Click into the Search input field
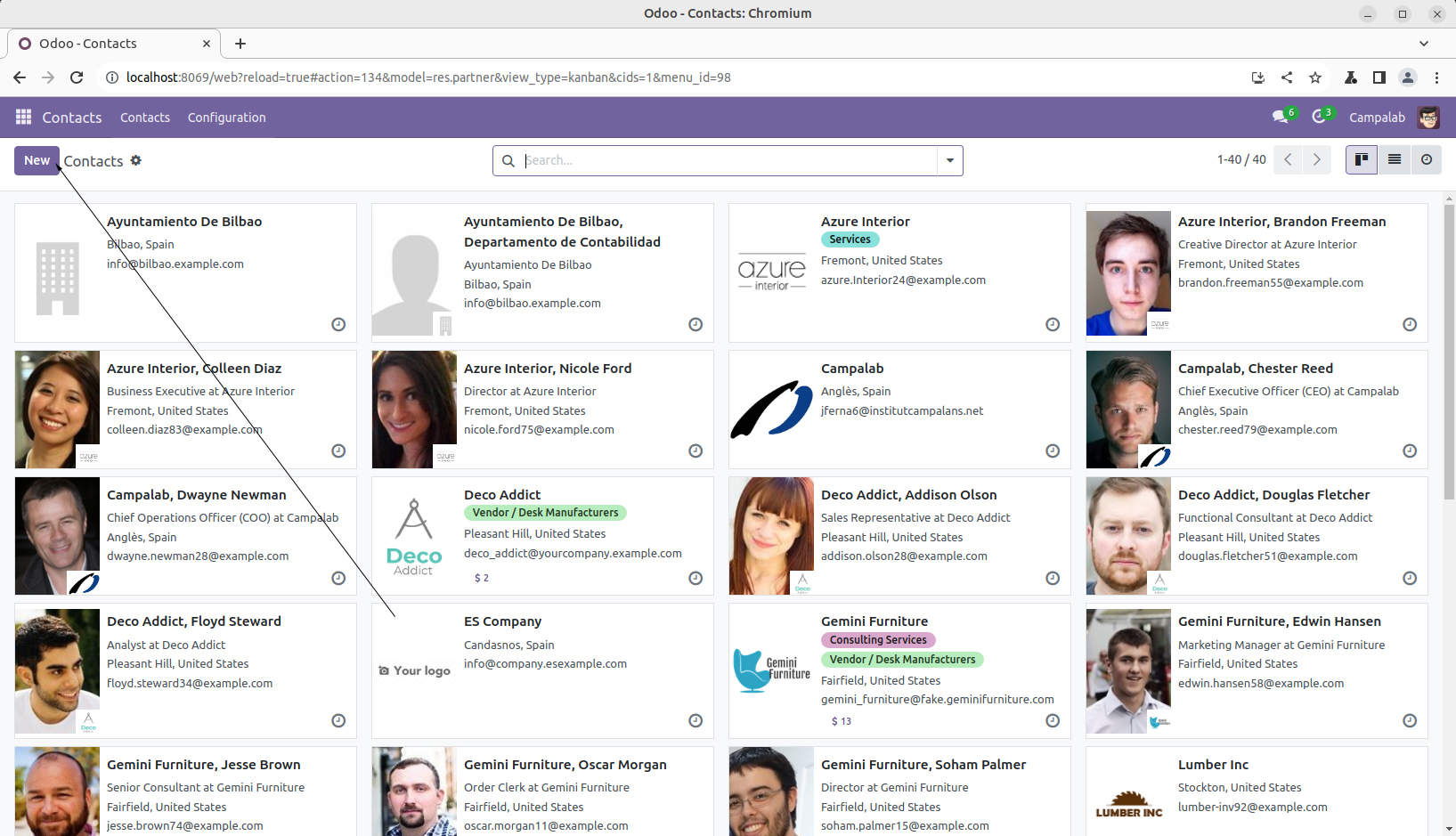 coord(726,161)
